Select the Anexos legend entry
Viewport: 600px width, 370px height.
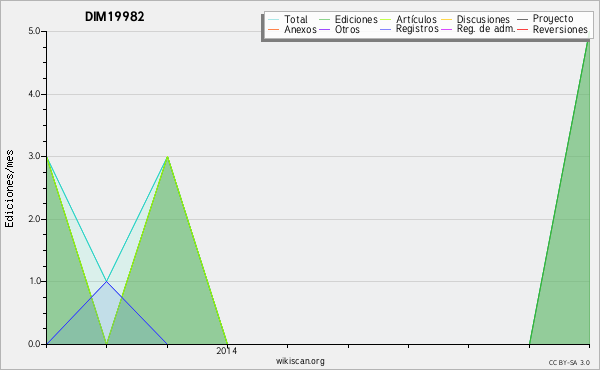pyautogui.click(x=292, y=29)
